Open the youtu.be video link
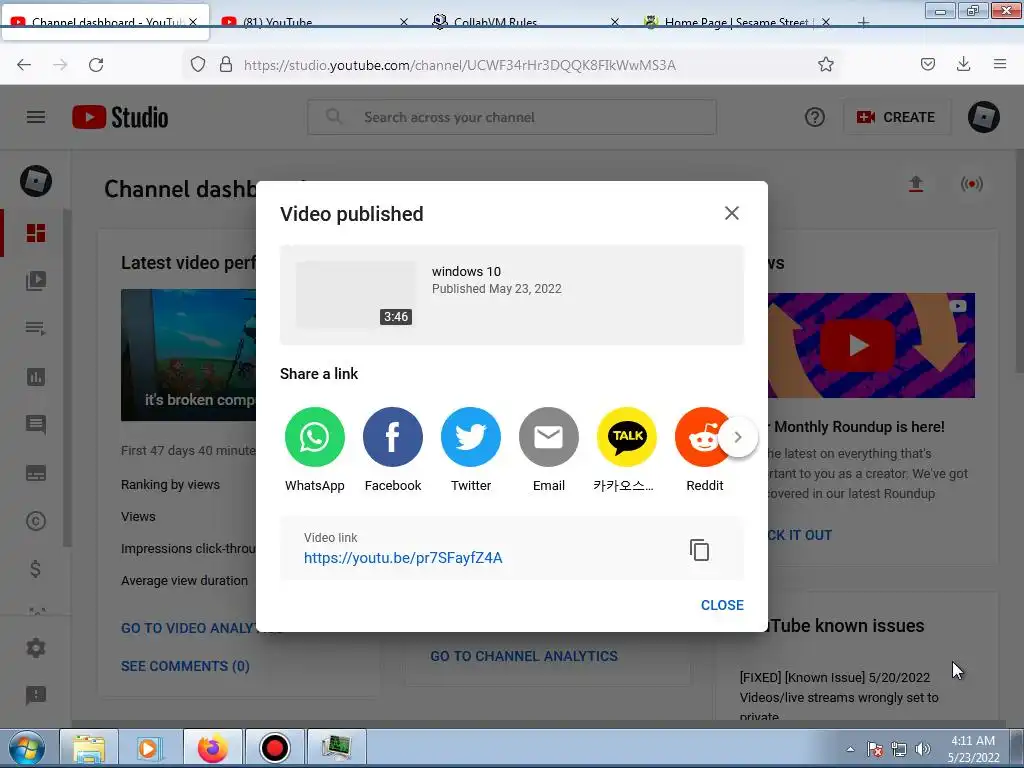 [x=403, y=558]
